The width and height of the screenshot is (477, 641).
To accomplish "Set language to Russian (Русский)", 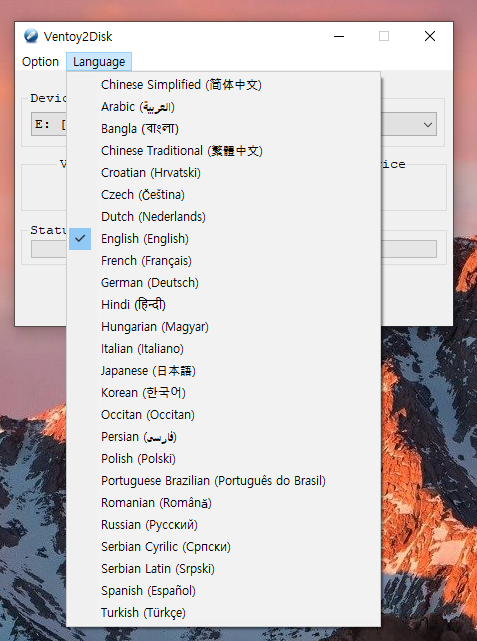I will pyautogui.click(x=224, y=524).
